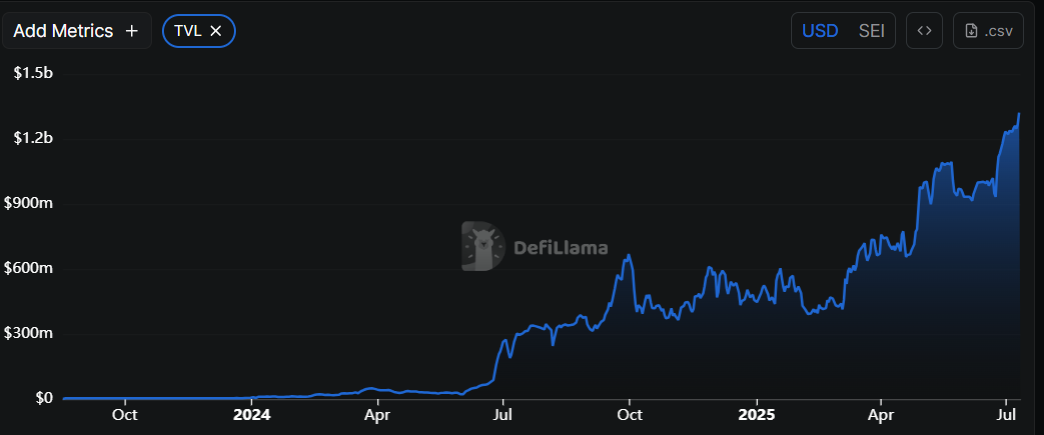The height and width of the screenshot is (435, 1044).
Task: Click the download file icon next to .csv
Action: (x=971, y=31)
